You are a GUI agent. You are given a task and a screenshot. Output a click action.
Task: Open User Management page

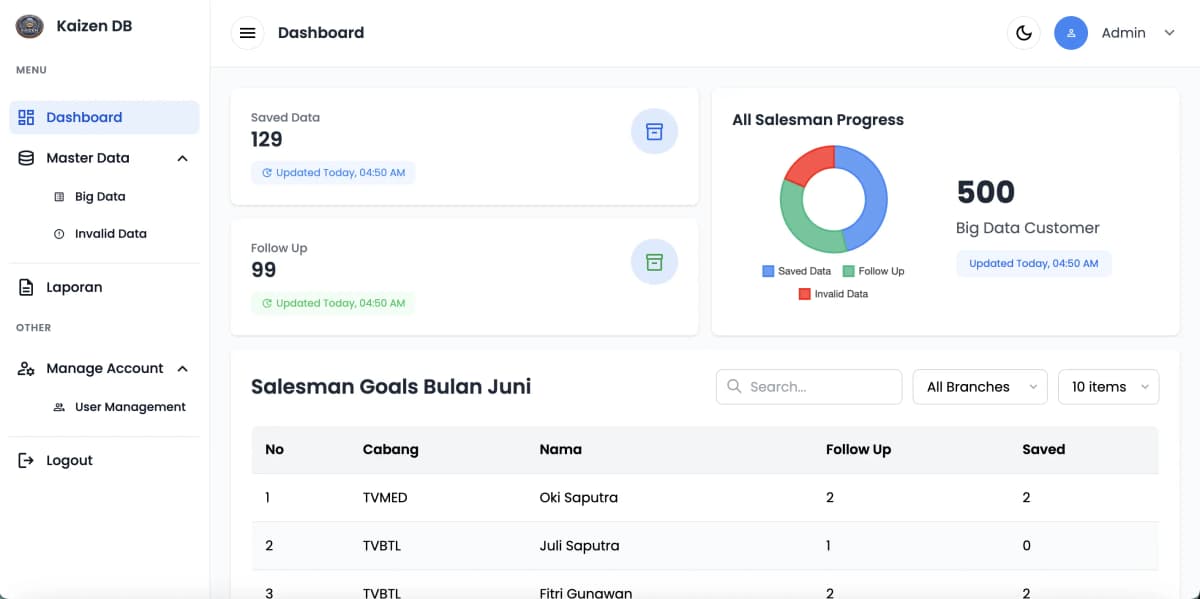[x=130, y=407]
